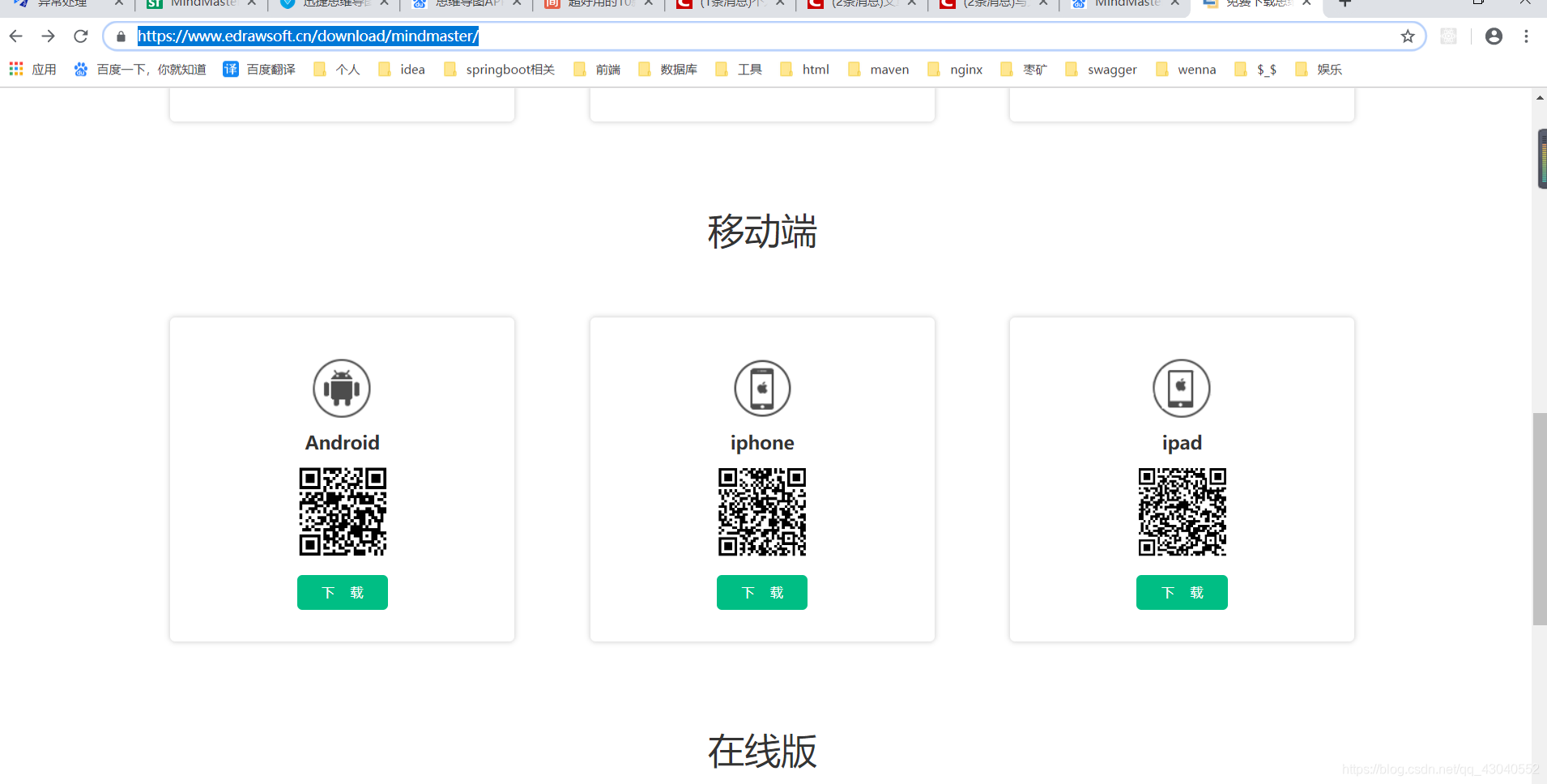
Task: Open the wenna bookmark folder
Action: [1187, 70]
